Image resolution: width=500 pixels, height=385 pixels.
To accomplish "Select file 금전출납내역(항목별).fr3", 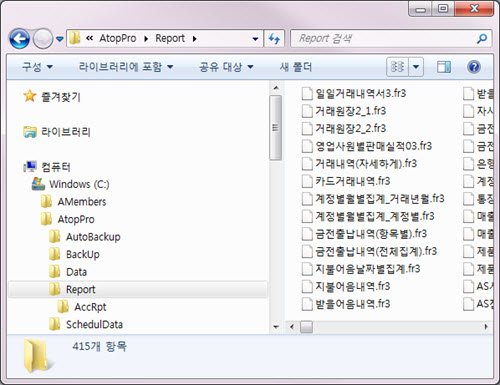I will click(364, 234).
